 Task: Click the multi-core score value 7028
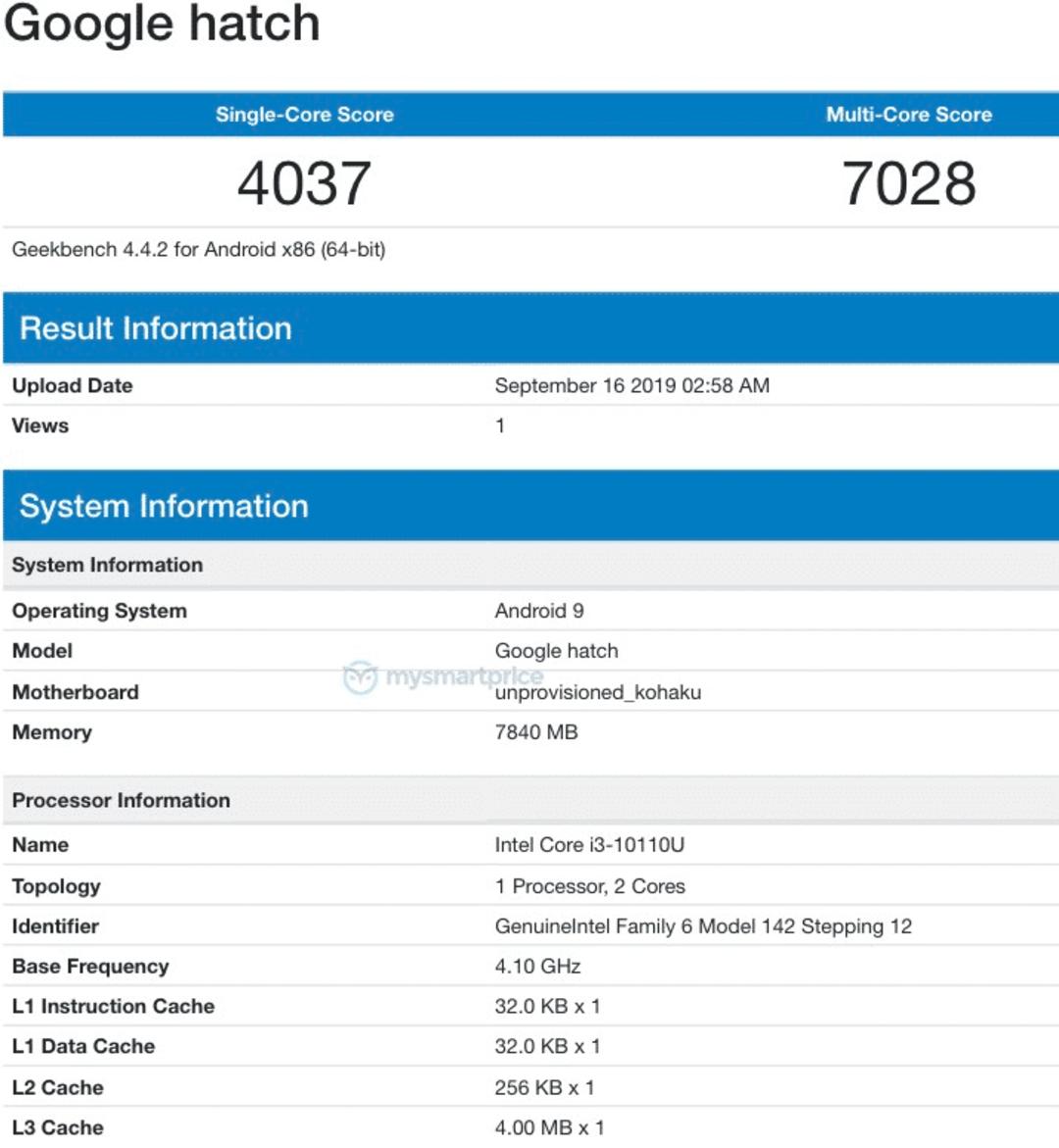click(909, 183)
